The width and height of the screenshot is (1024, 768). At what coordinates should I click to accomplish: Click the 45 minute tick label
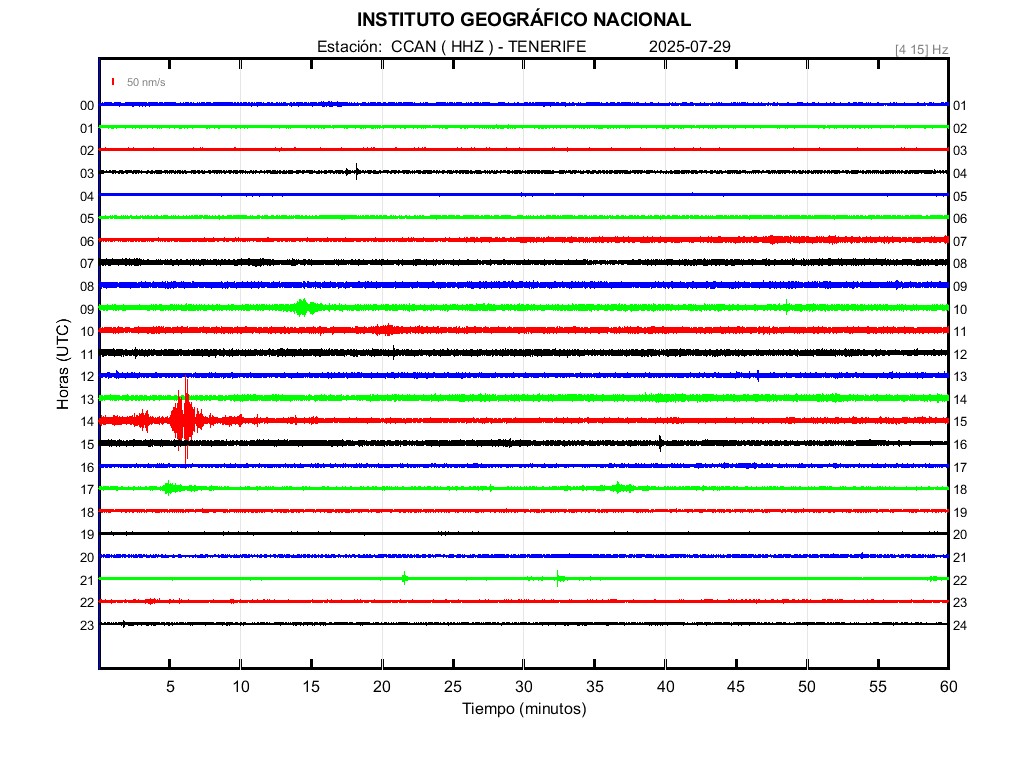[736, 686]
